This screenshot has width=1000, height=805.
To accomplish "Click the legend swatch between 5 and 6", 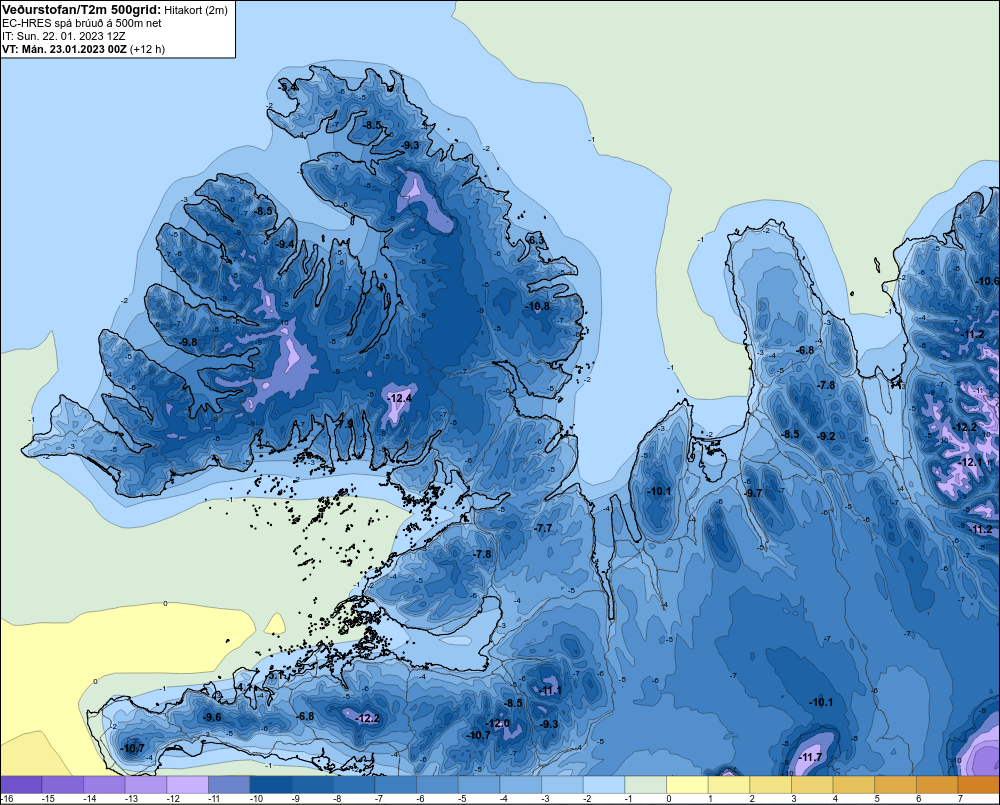I will 896,785.
